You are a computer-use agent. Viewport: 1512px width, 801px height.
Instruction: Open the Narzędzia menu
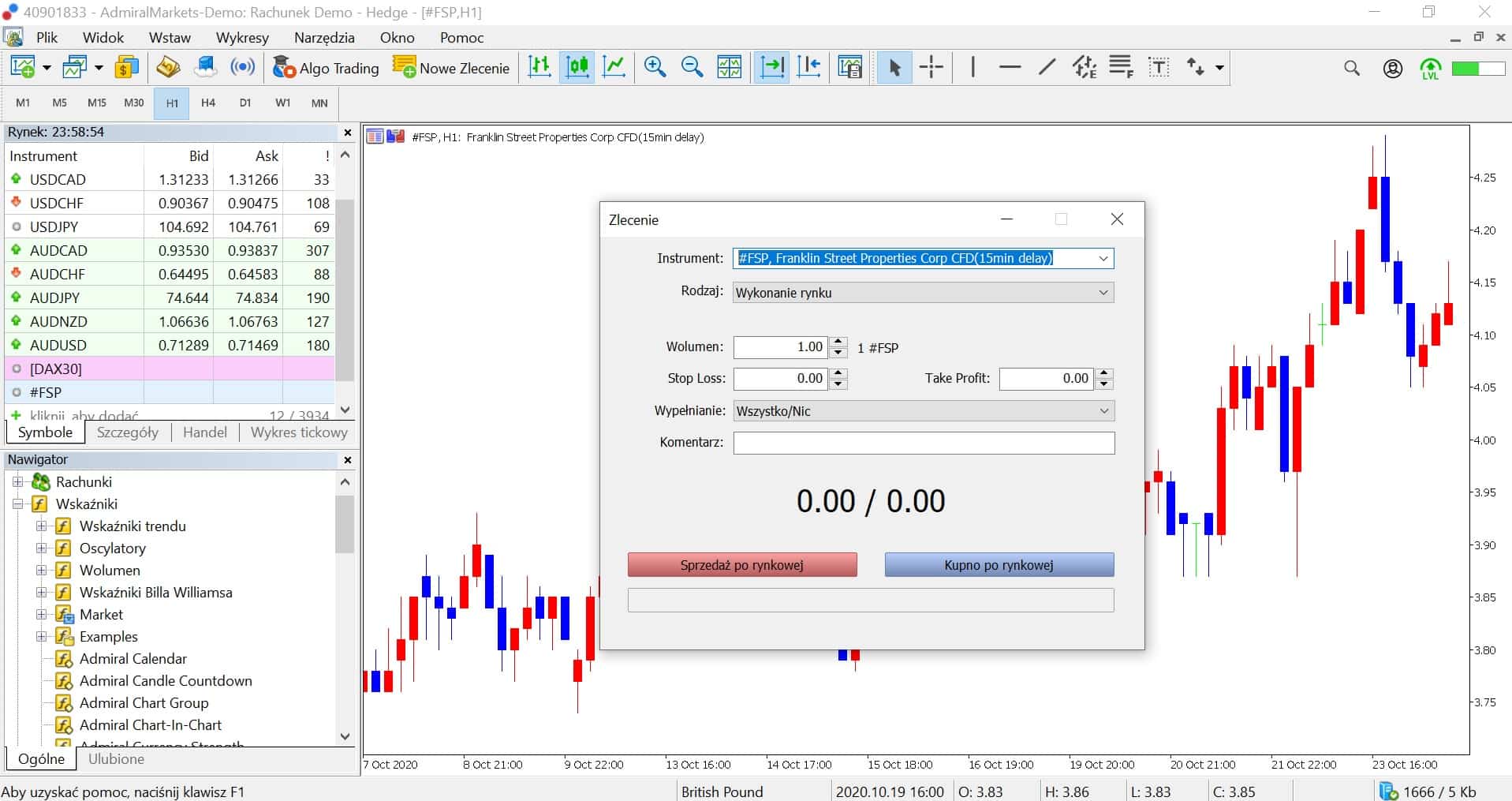click(324, 38)
